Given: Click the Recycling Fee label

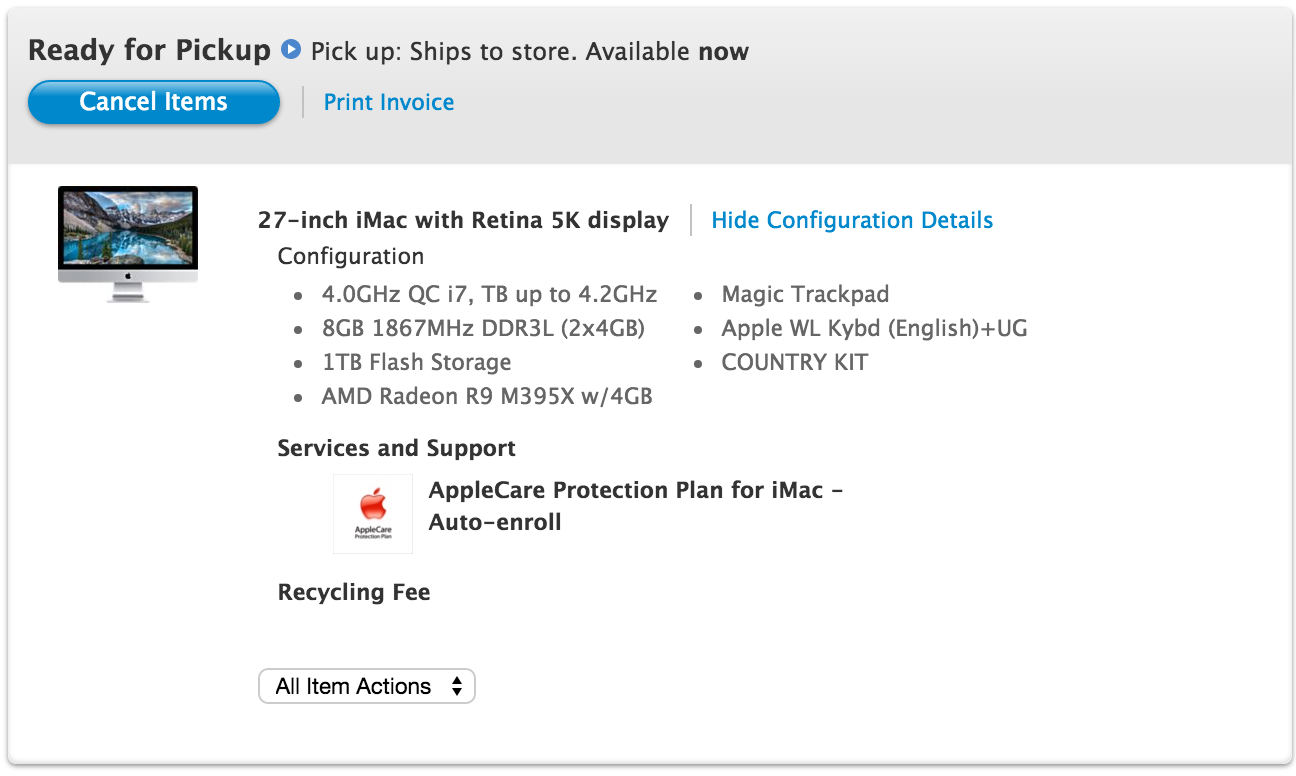Looking at the screenshot, I should coord(354,592).
